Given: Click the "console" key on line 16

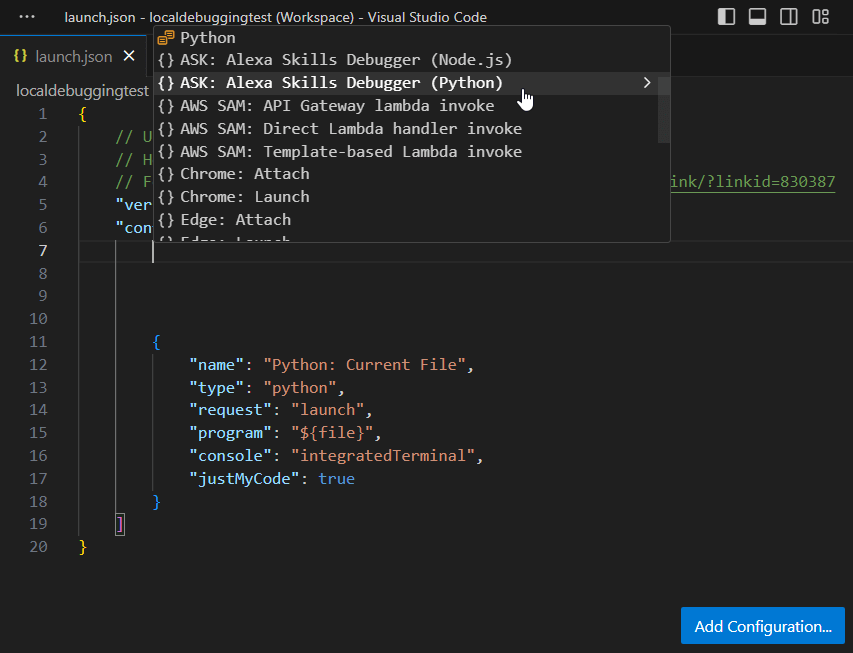Looking at the screenshot, I should coord(230,455).
